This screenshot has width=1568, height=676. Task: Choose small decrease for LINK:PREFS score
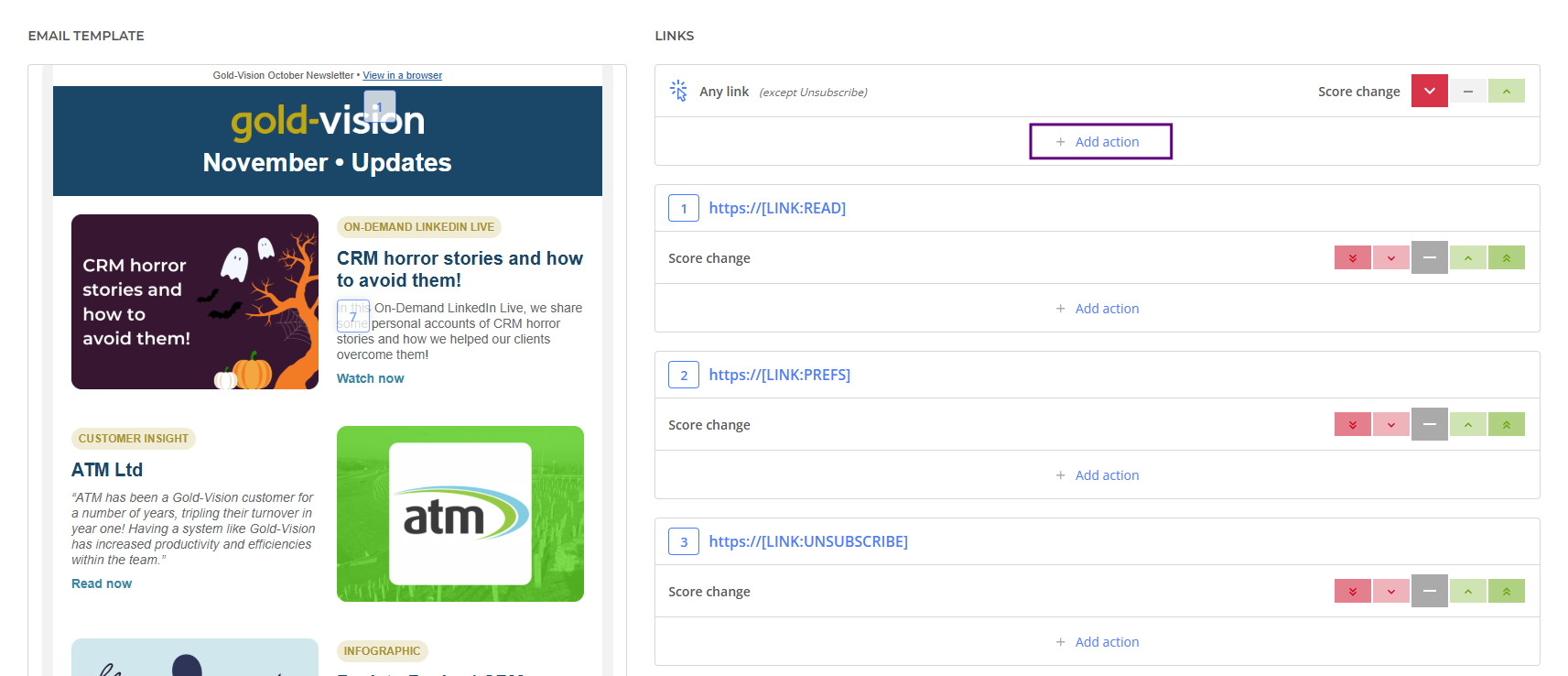(1390, 424)
